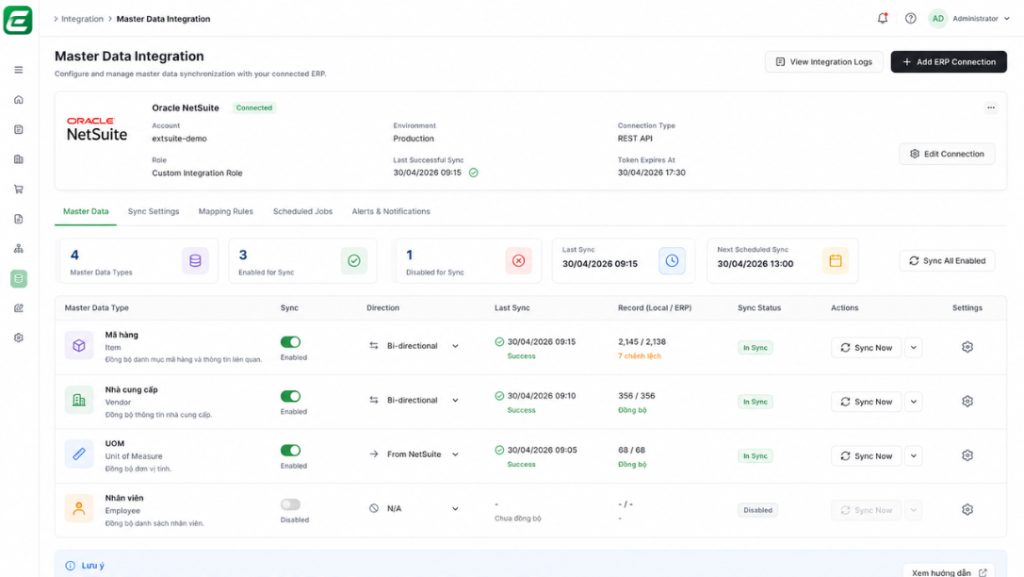Enable sync switch for Nhân viên
This screenshot has height=577, width=1024.
click(291, 505)
